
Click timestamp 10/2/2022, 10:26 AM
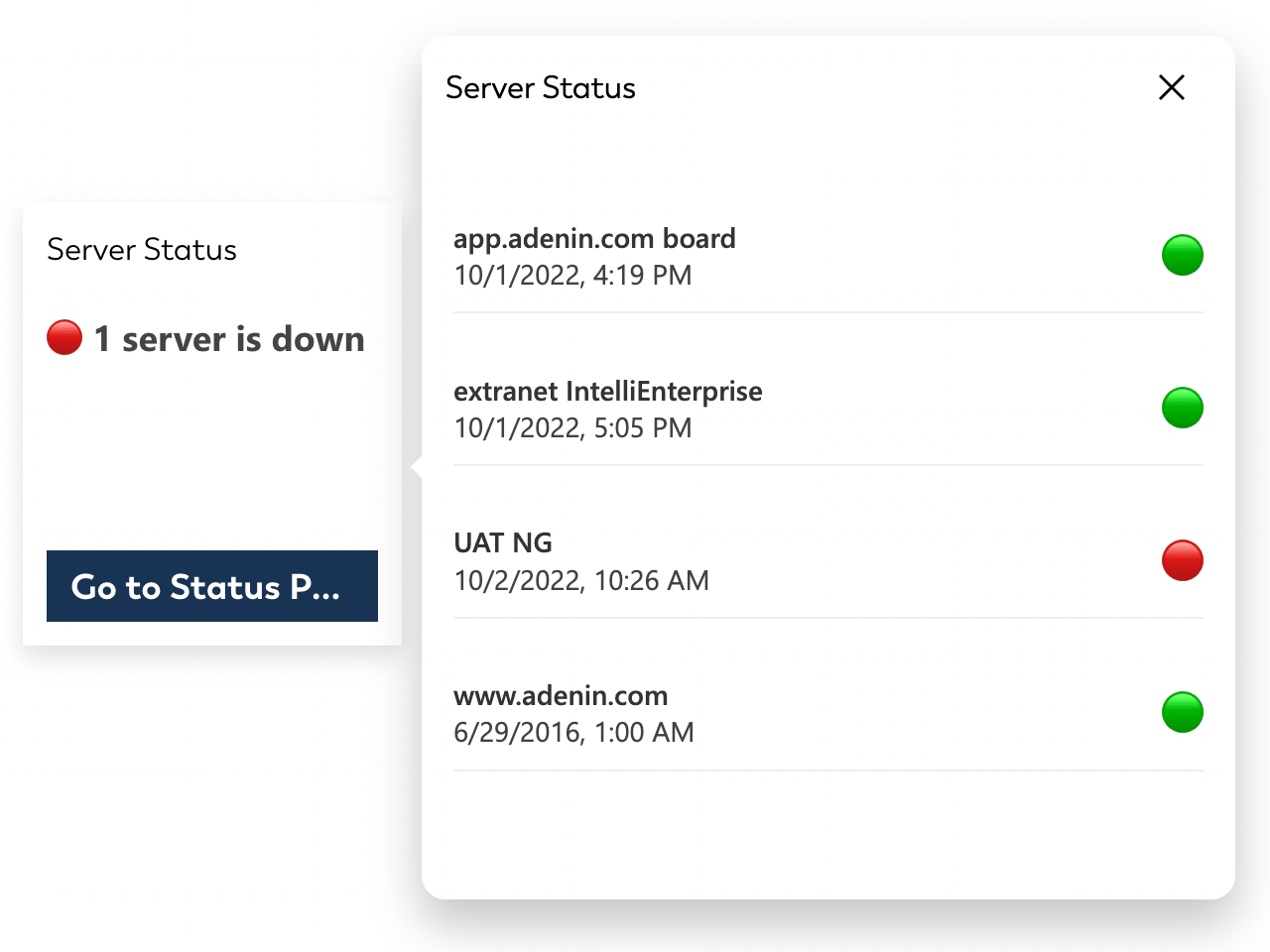581,581
